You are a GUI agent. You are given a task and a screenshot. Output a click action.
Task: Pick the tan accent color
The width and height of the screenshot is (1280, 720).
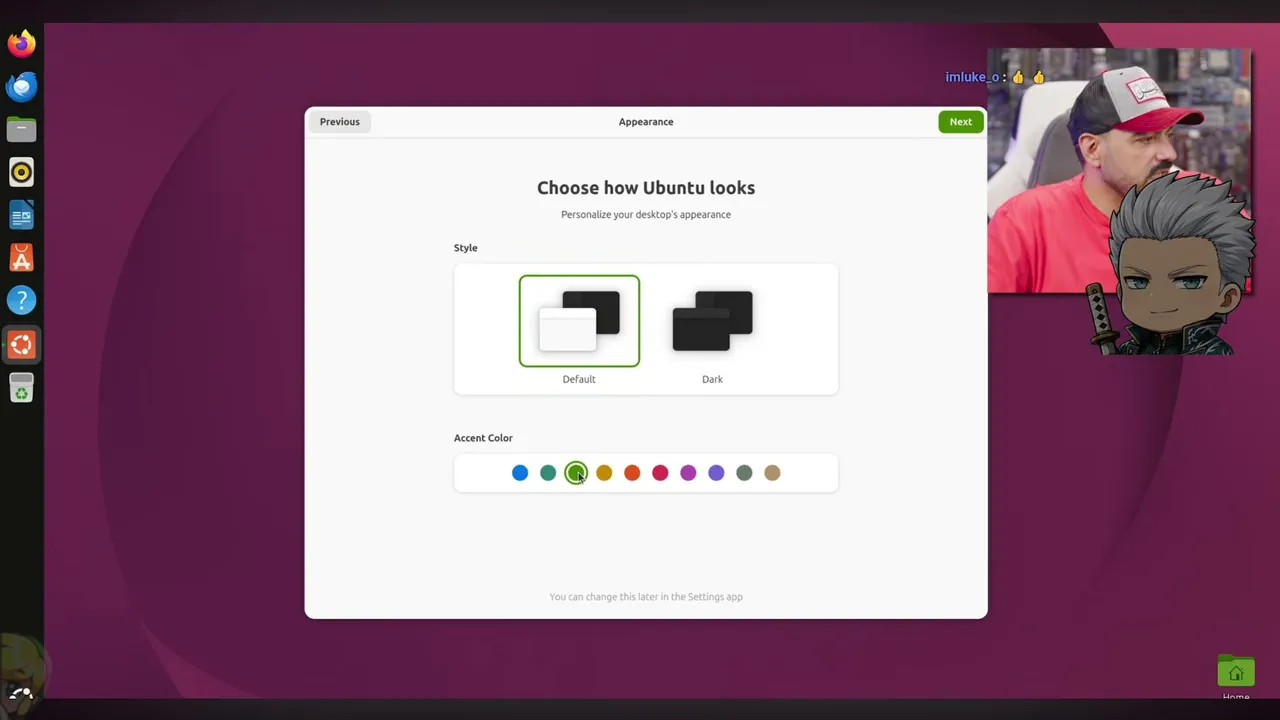pos(772,473)
